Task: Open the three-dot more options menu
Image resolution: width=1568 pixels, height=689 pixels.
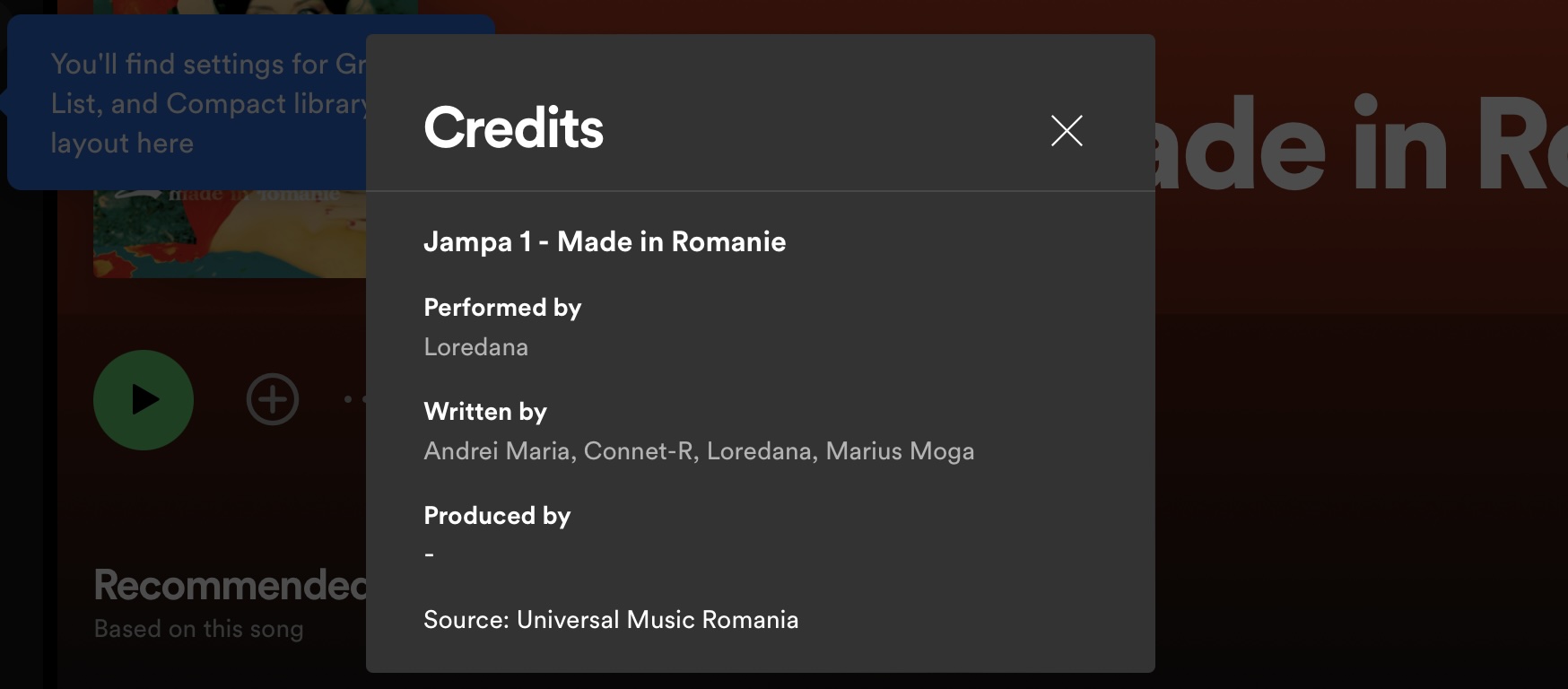Action: point(354,399)
